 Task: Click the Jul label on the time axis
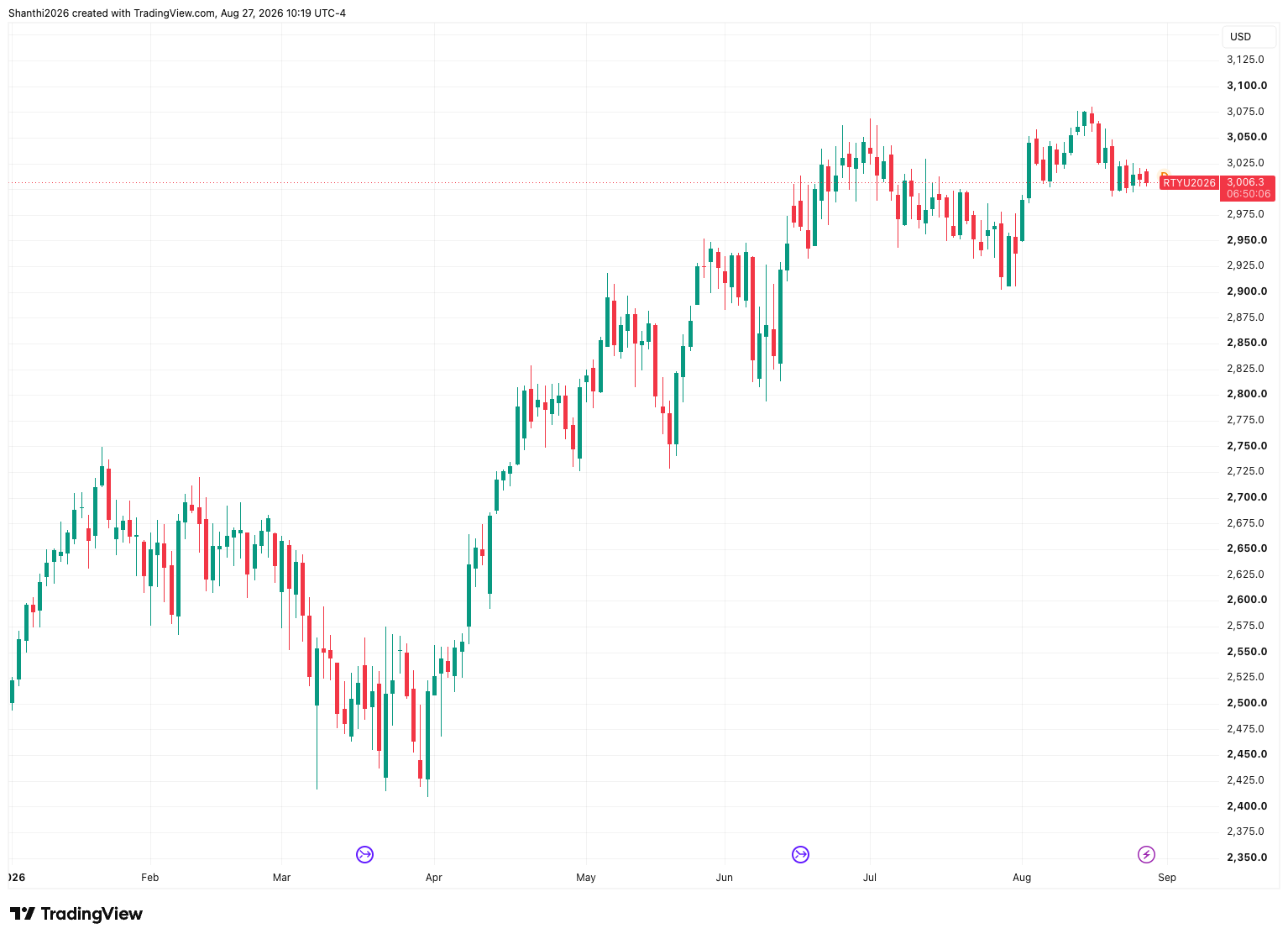[x=870, y=878]
